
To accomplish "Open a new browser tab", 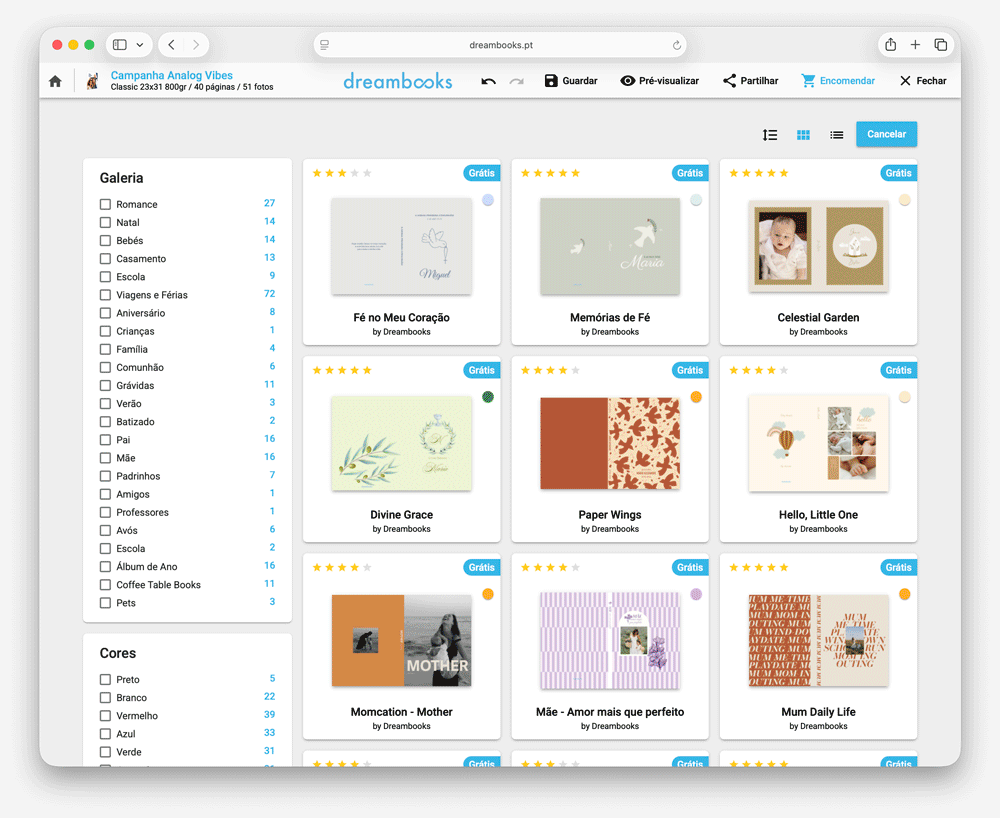I will (915, 45).
